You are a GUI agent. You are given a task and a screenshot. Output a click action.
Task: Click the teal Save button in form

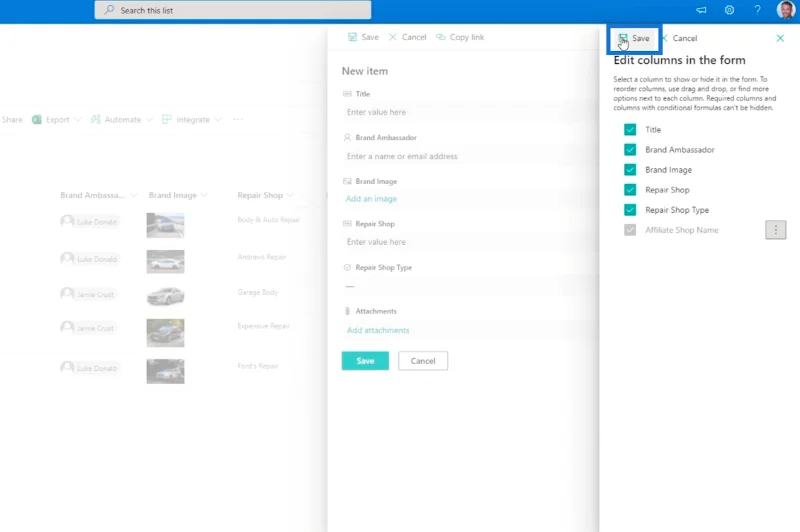pos(365,361)
